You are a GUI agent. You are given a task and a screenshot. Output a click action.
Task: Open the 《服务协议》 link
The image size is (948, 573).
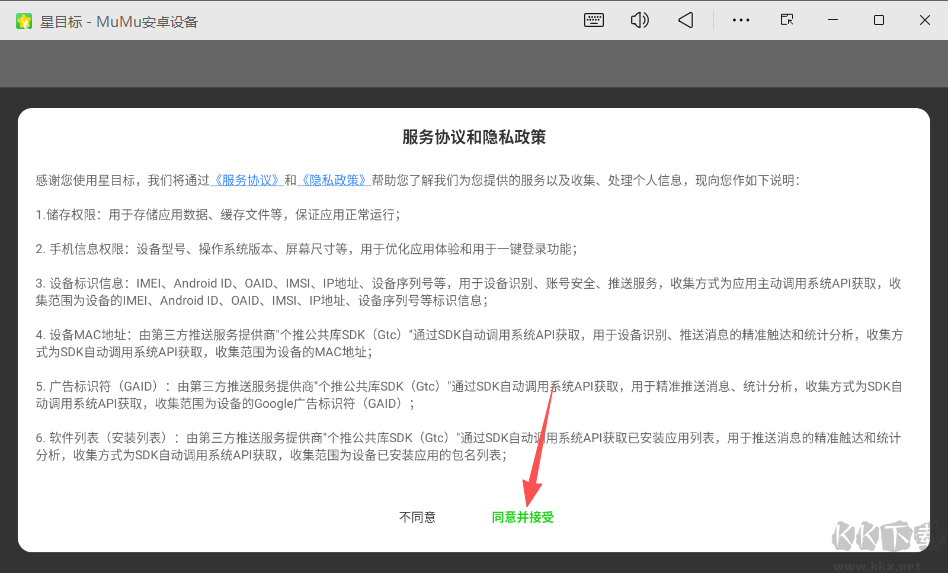[248, 181]
